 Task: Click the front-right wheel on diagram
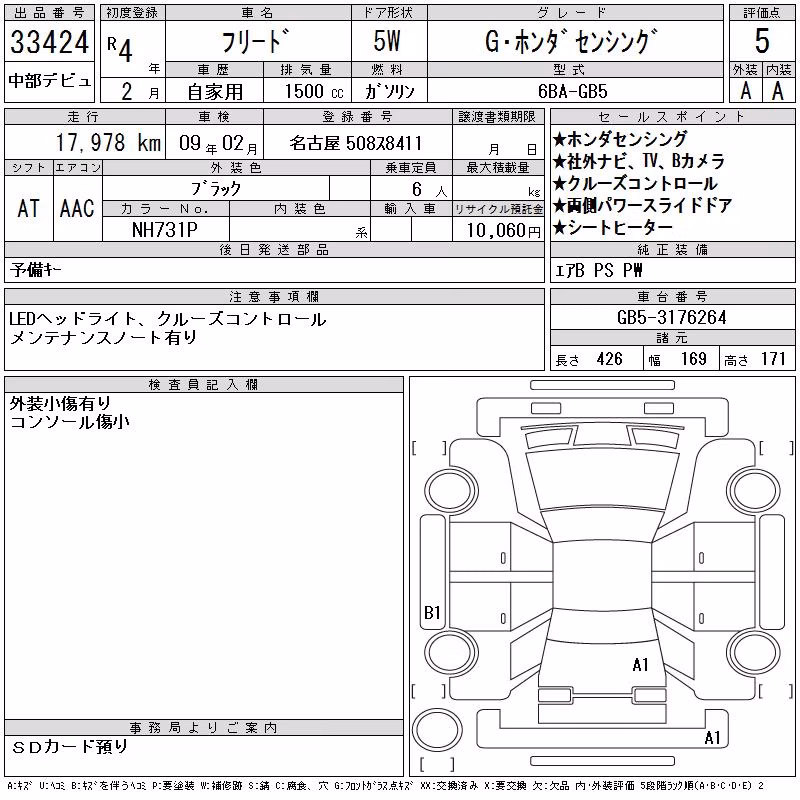(x=754, y=490)
